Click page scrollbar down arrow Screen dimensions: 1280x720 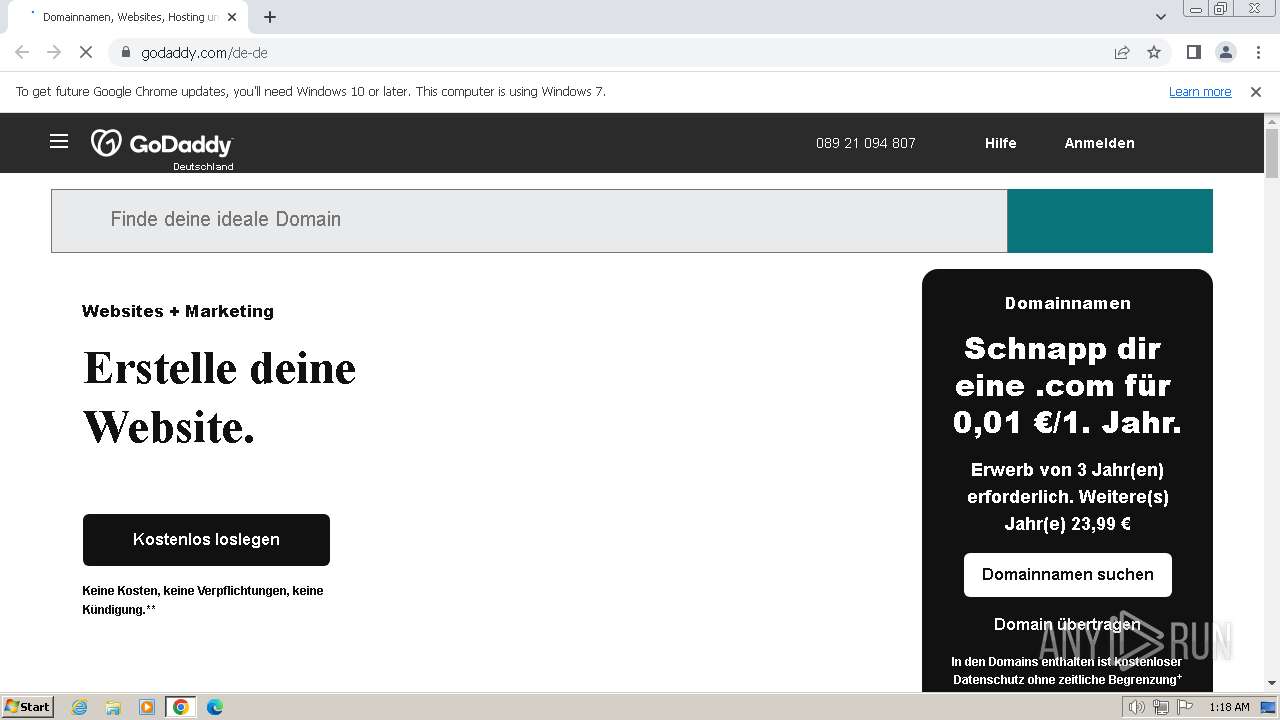point(1272,683)
